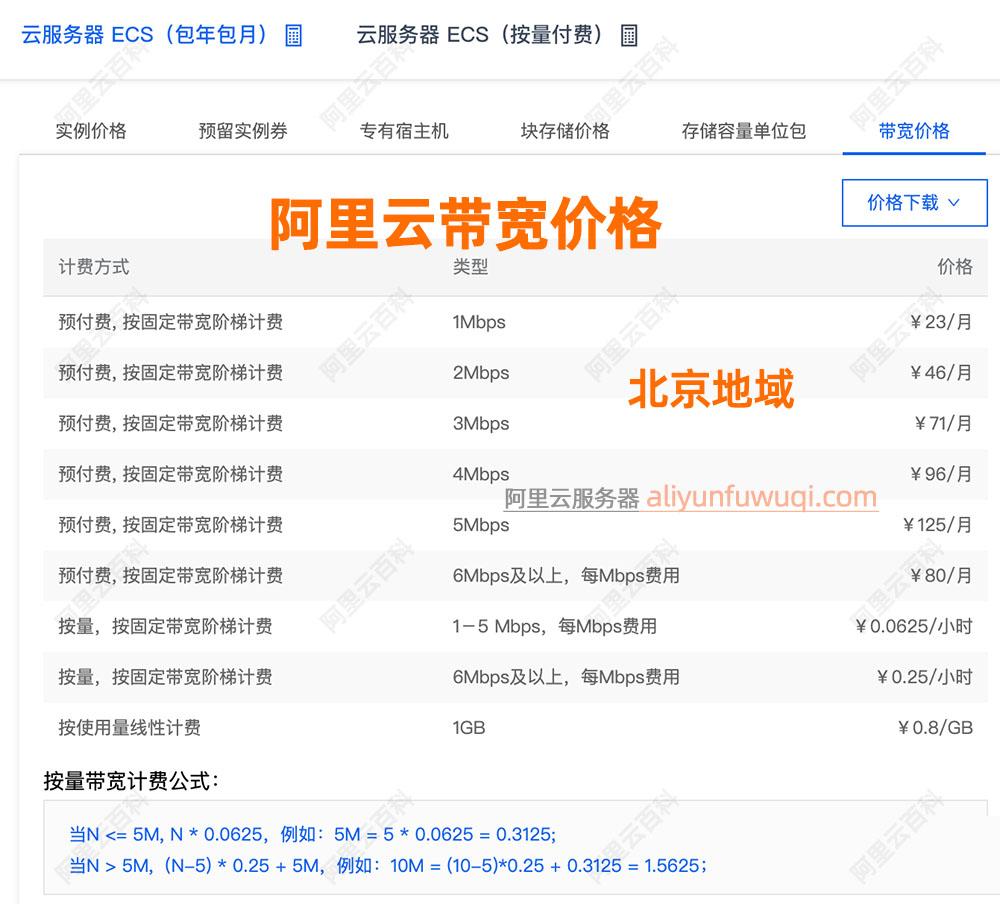Select 按使用量线性计费 billing cell
Image resolution: width=1000 pixels, height=904 pixels.
129,728
